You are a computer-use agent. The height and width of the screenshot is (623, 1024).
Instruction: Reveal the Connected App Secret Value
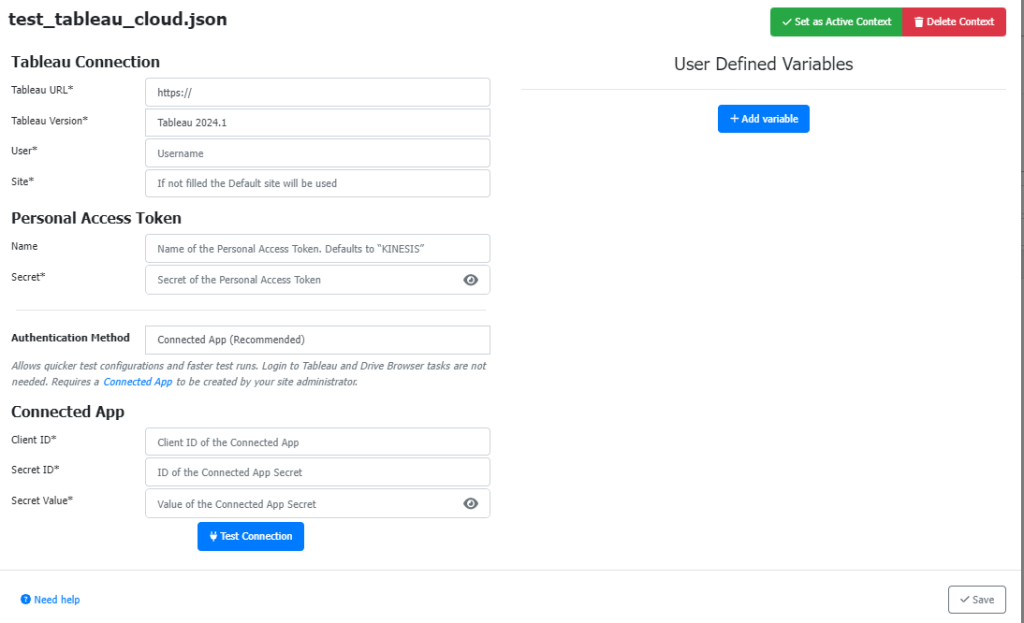click(x=470, y=503)
